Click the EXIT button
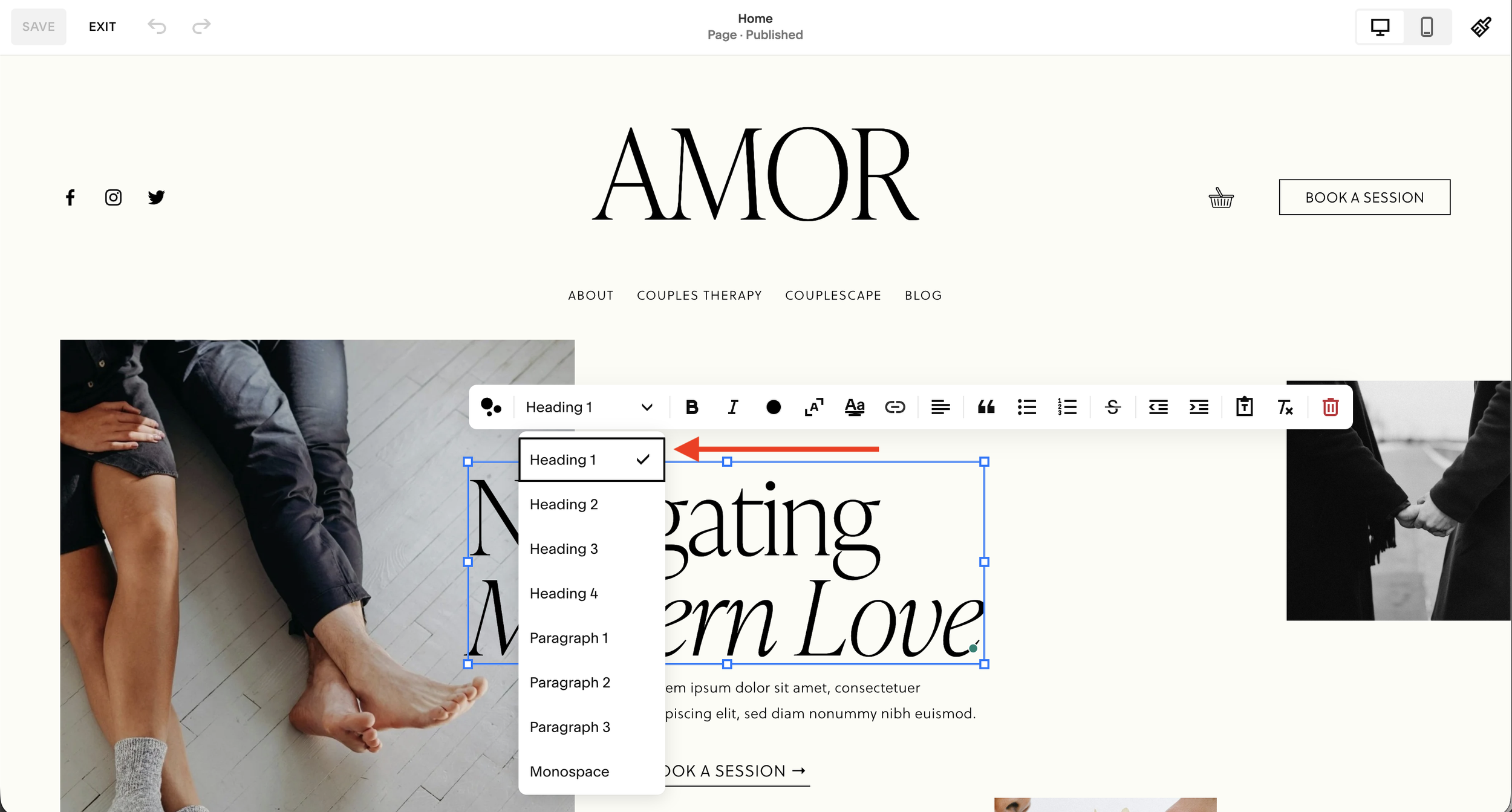Image resolution: width=1512 pixels, height=812 pixels. coord(102,27)
